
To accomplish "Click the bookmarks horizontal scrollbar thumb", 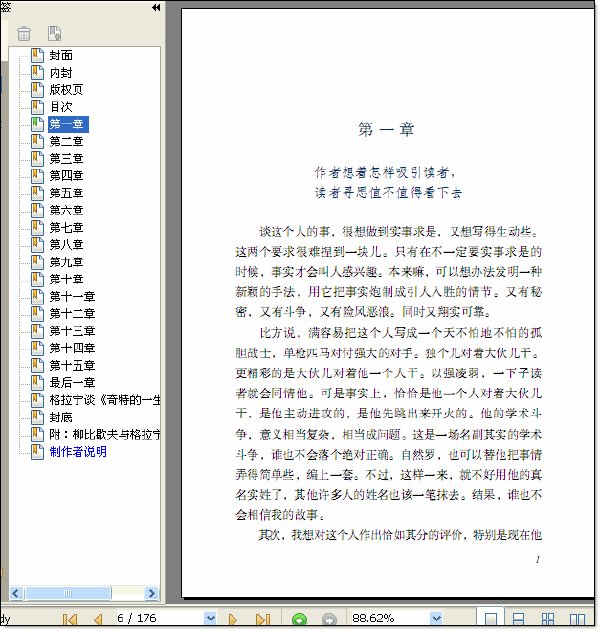I will point(68,593).
